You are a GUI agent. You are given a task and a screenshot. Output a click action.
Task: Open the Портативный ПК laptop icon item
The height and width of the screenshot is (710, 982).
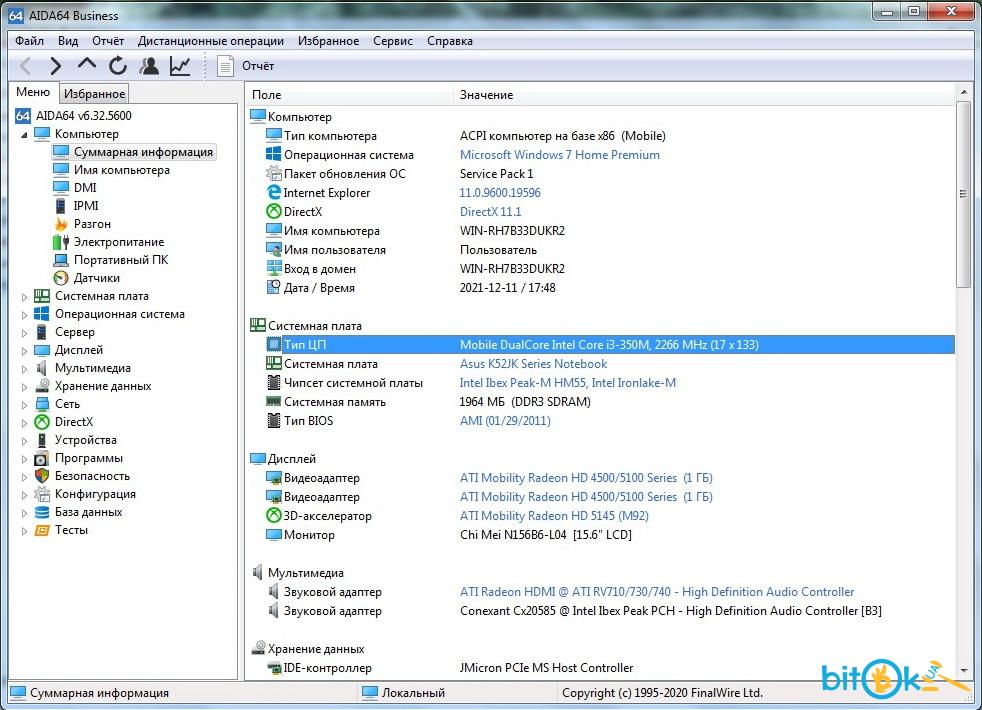[61, 260]
